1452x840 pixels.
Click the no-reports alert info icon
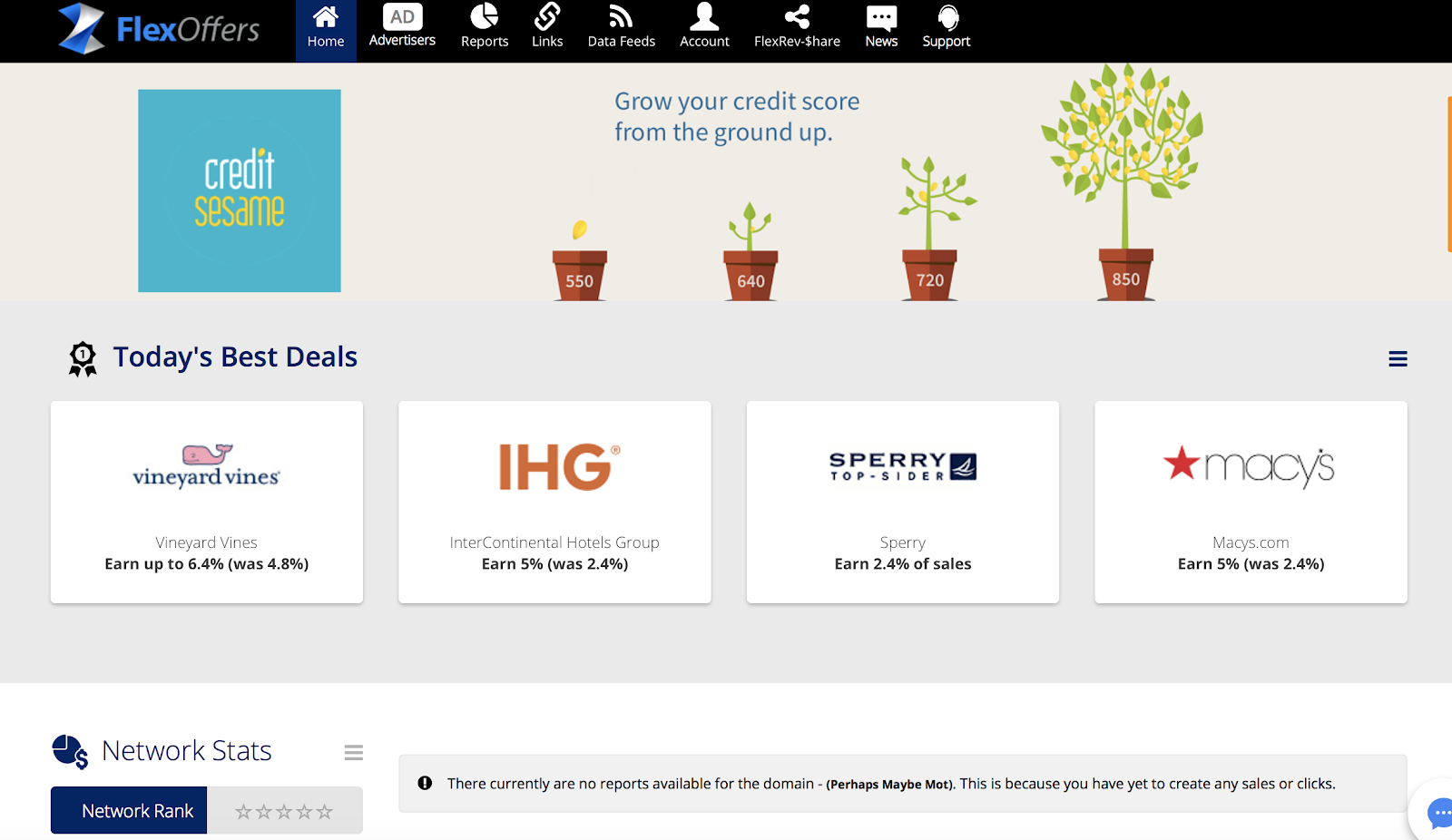click(425, 783)
